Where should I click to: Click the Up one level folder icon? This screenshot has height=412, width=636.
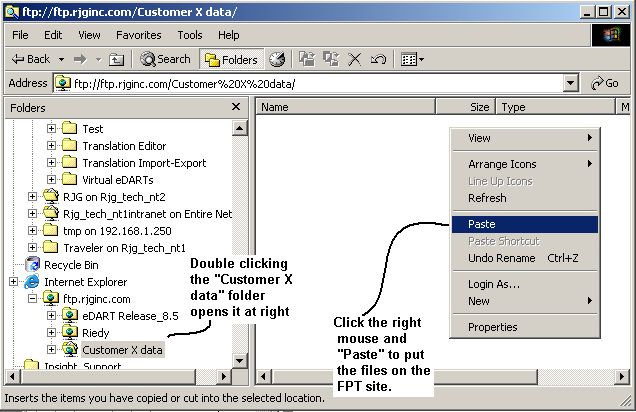point(116,60)
